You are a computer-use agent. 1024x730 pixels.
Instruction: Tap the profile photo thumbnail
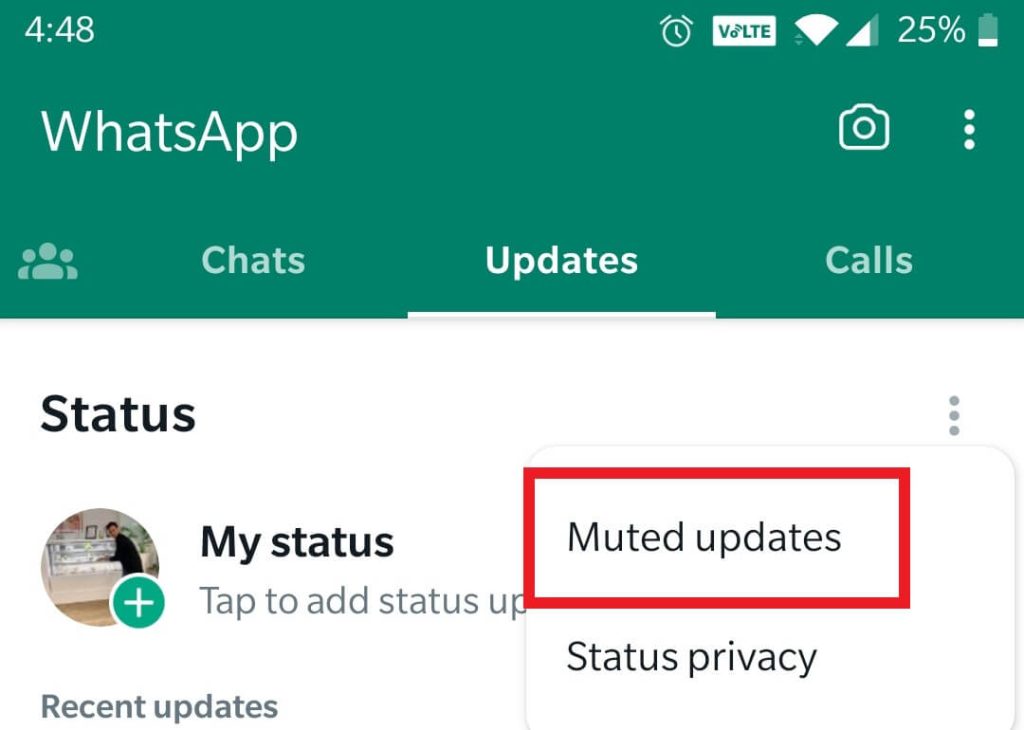pyautogui.click(x=99, y=567)
